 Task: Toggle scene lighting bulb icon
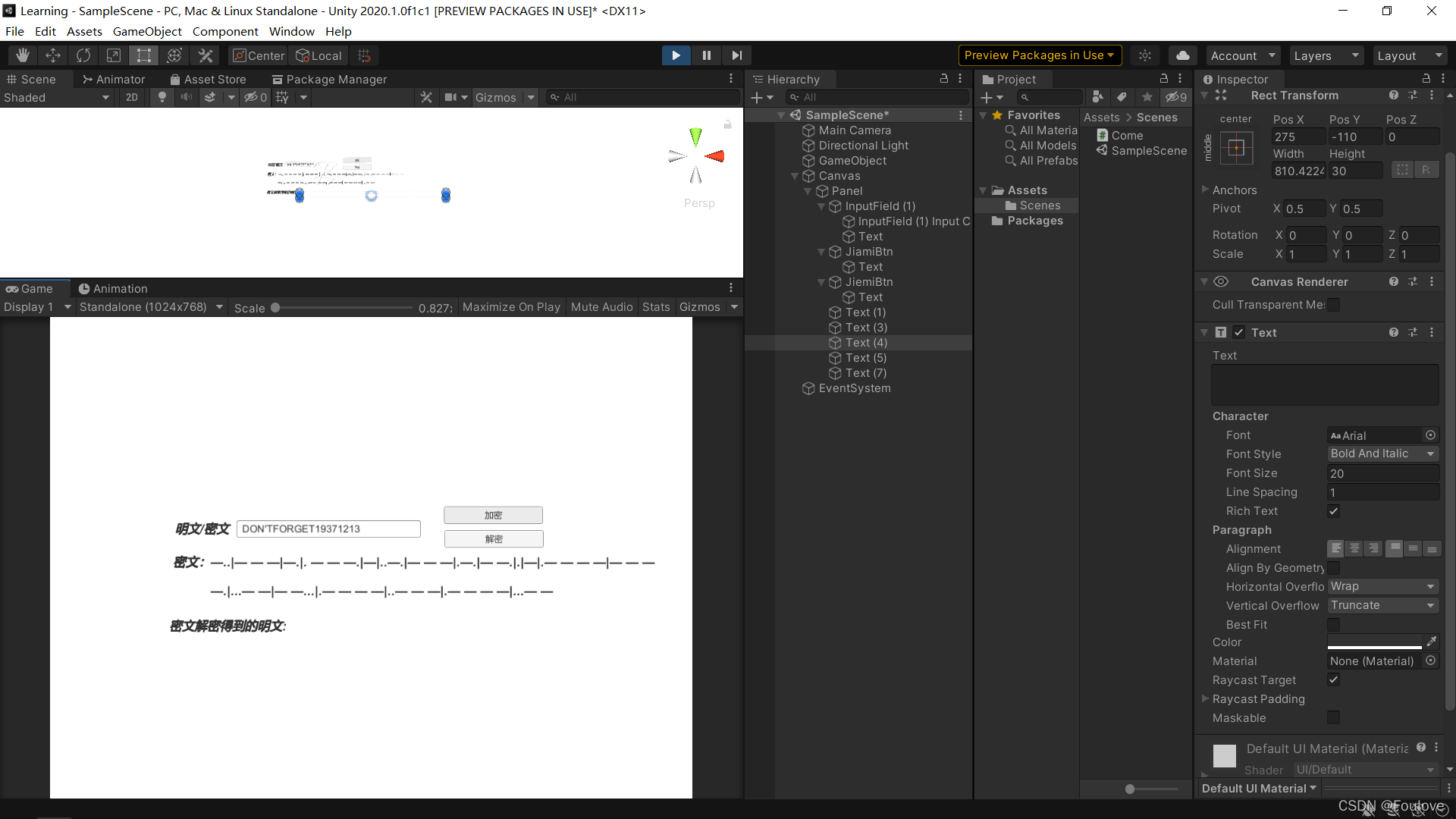pos(162,97)
